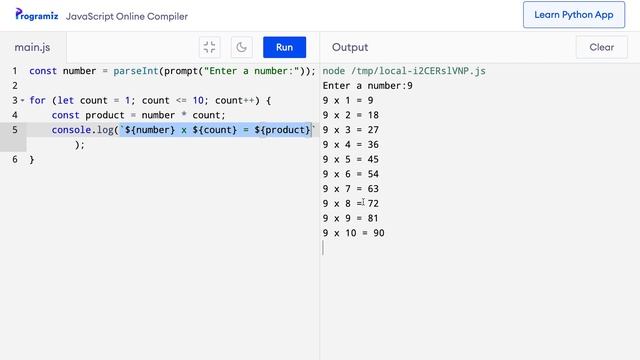
Task: Toggle fullscreen editor icon
Action: click(209, 47)
